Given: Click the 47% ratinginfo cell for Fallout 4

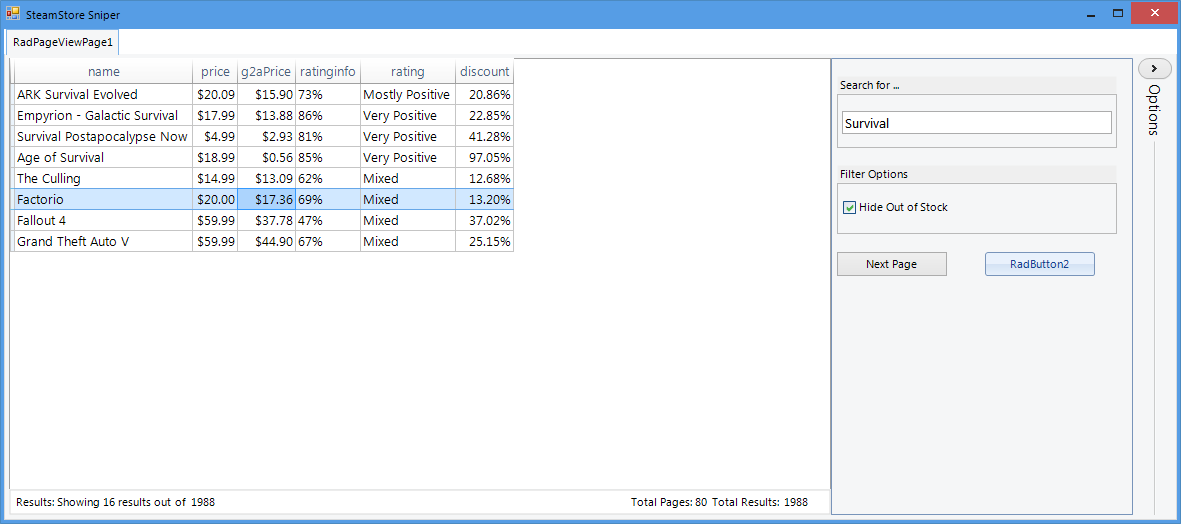Looking at the screenshot, I should [328, 221].
